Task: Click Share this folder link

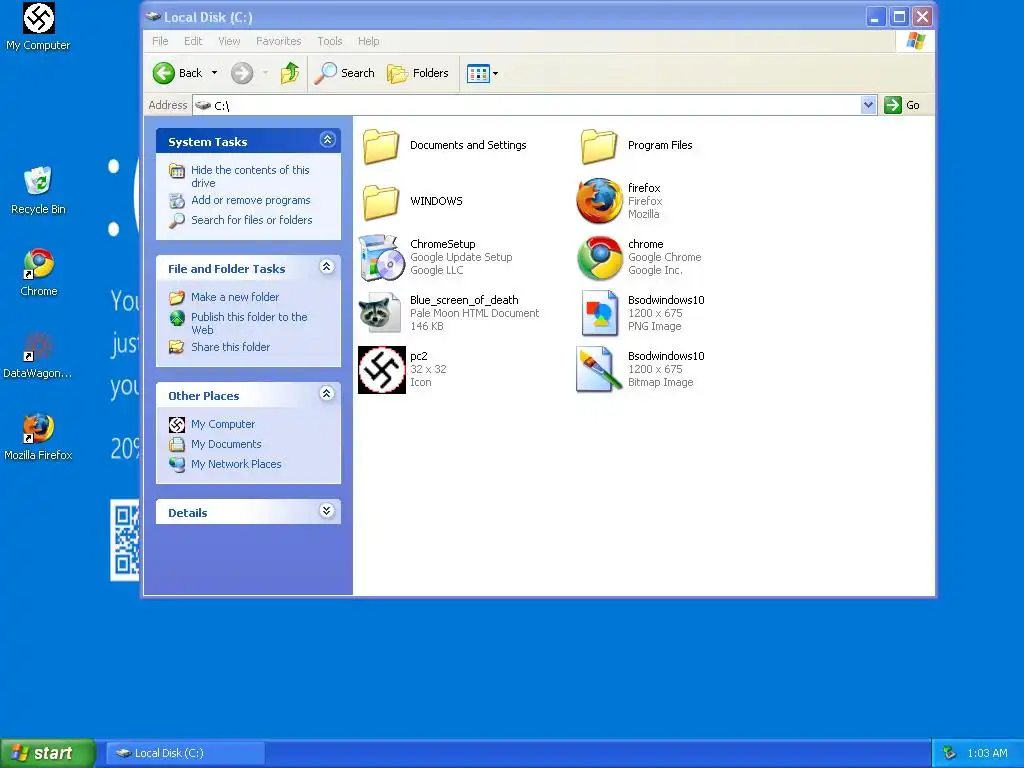Action: (x=231, y=347)
